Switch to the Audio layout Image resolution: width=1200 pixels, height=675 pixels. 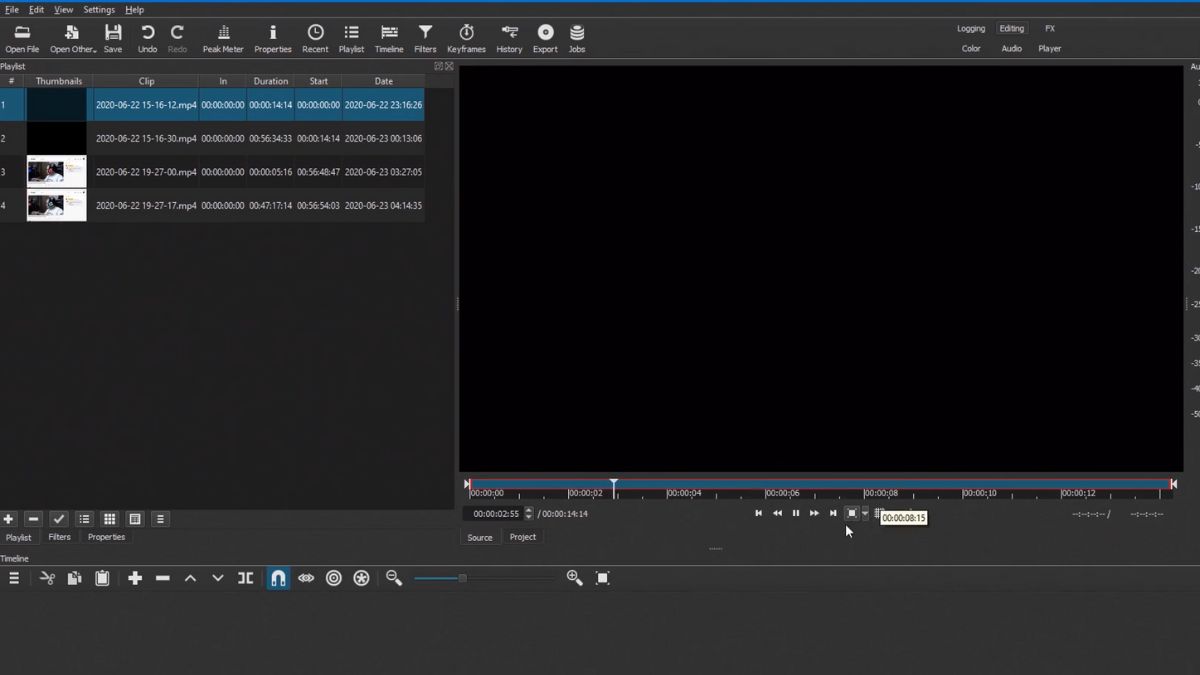point(1012,48)
